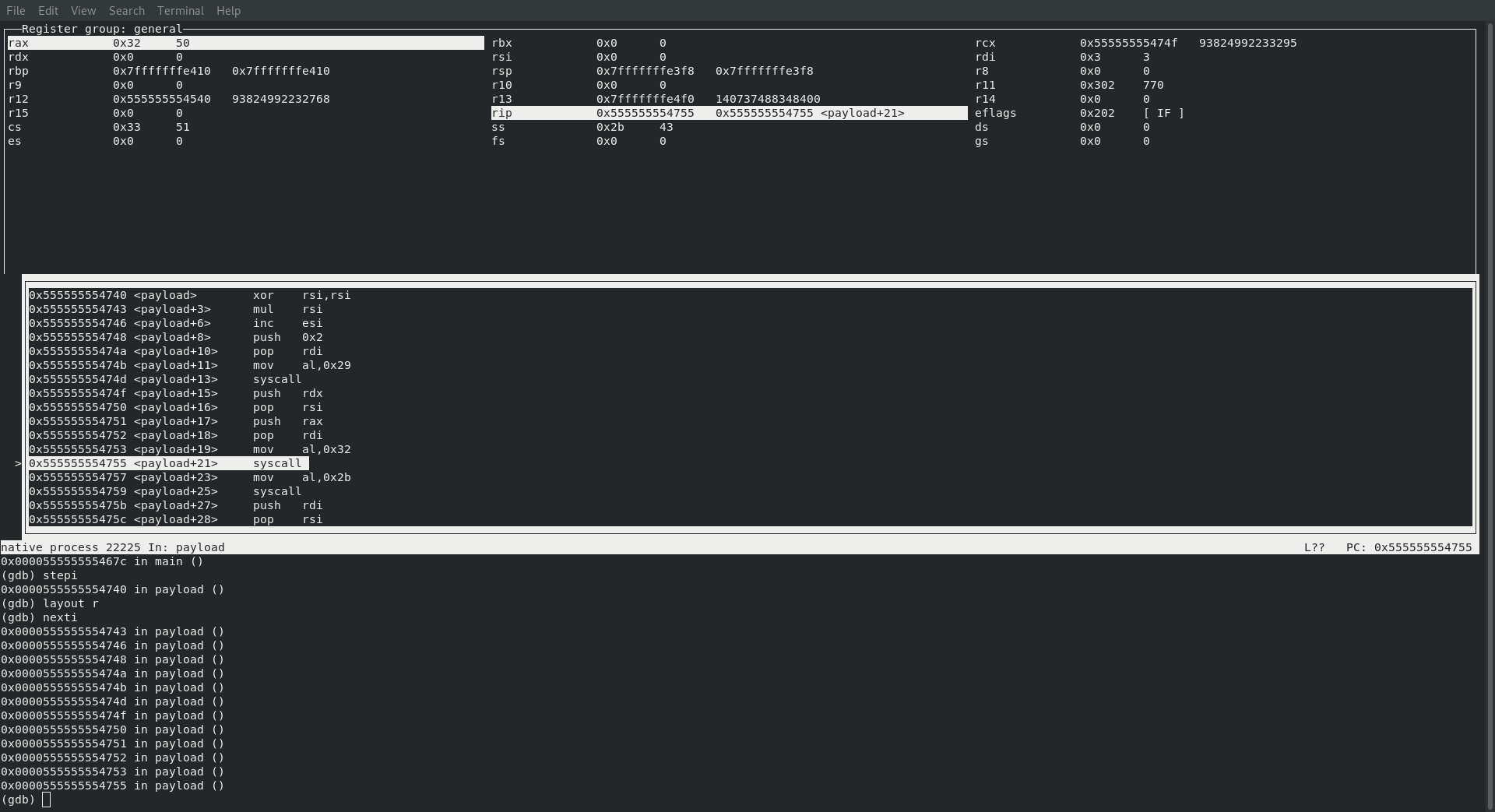Select the eflags register entry
Viewport: 1495px width, 812px height.
coord(997,113)
